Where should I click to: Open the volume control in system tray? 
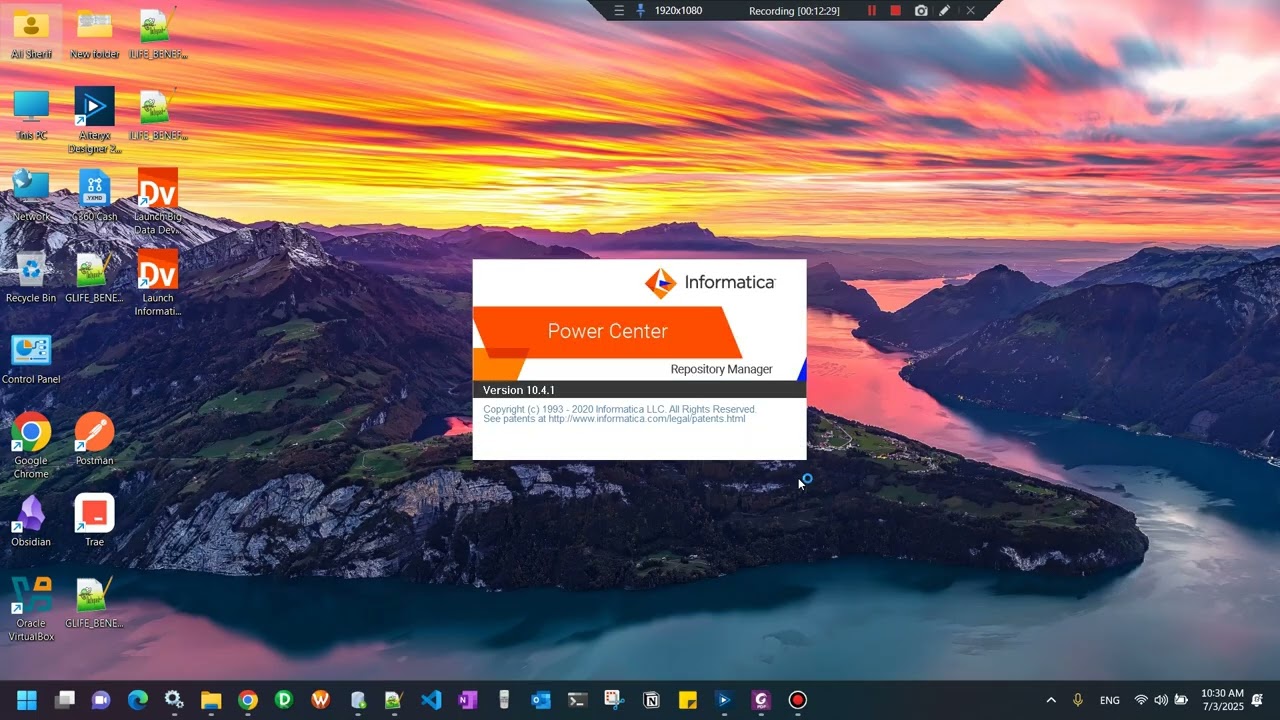click(1161, 700)
